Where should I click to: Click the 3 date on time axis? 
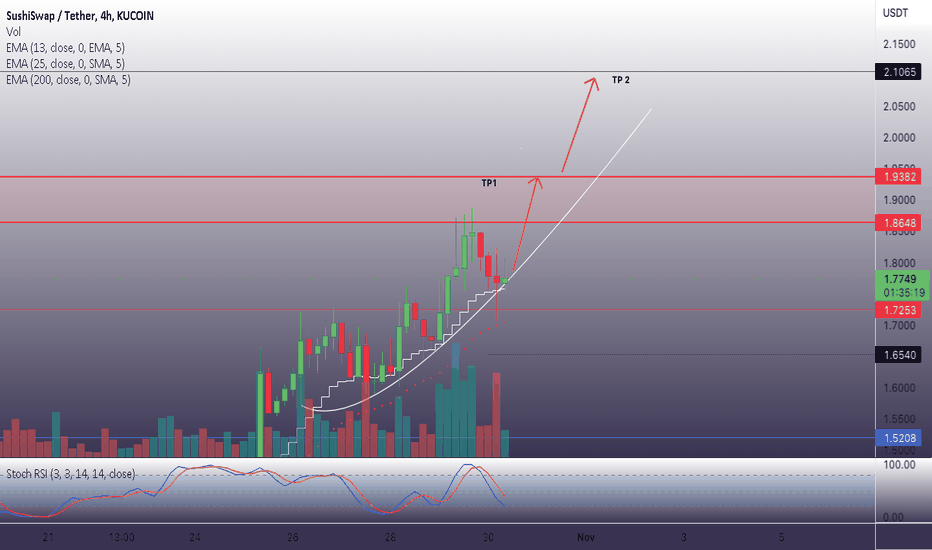(684, 538)
